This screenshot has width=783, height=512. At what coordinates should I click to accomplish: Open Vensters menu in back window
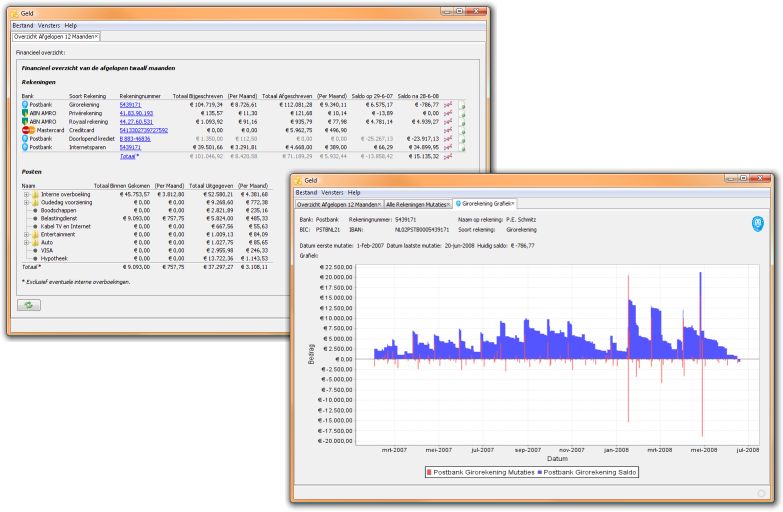click(49, 25)
